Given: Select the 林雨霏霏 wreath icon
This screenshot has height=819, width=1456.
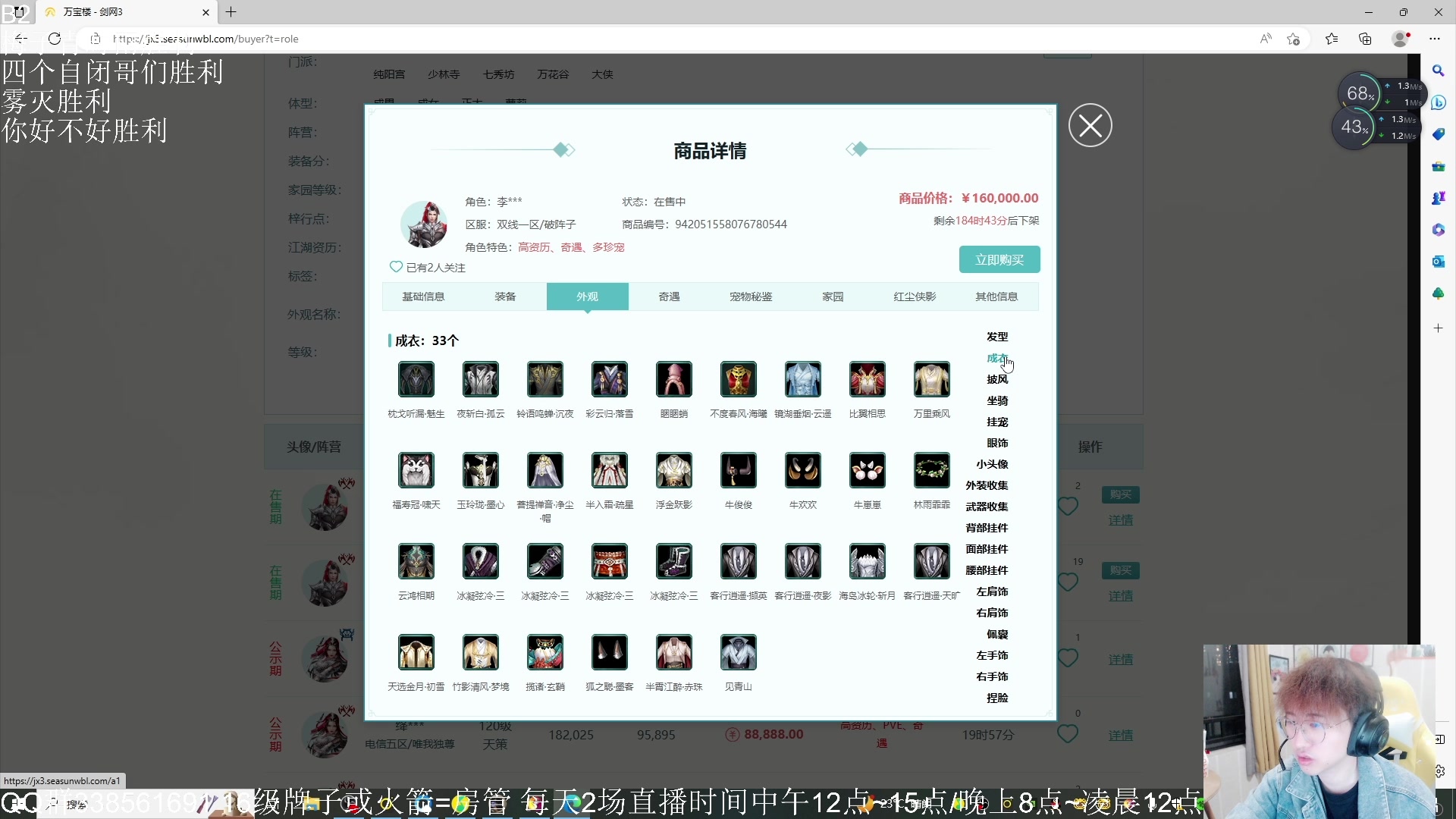Looking at the screenshot, I should 931,471.
